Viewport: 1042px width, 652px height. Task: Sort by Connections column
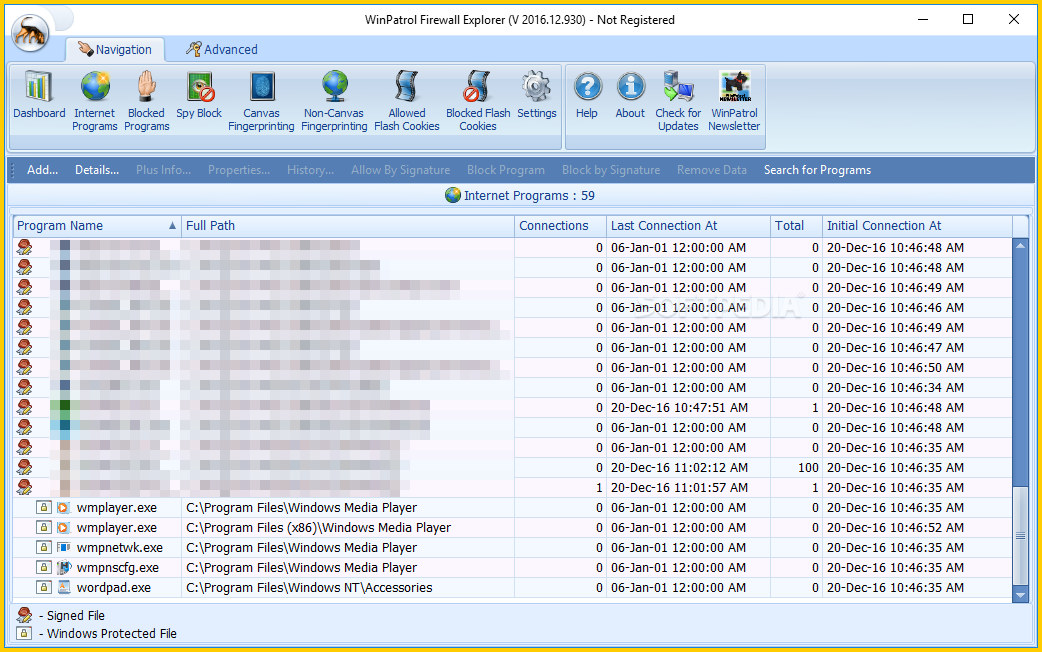(x=560, y=226)
